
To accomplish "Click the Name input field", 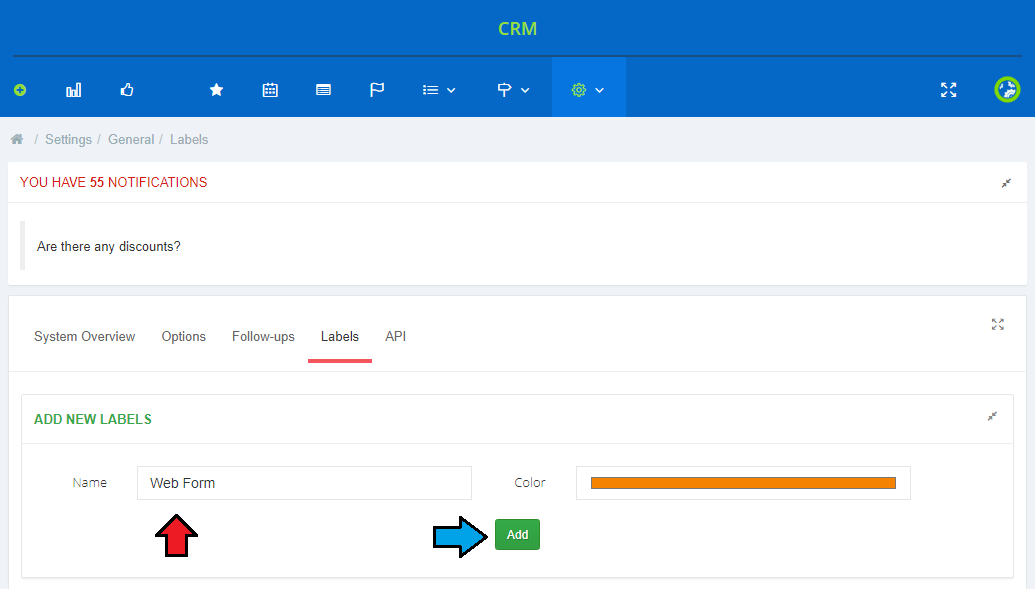I will point(304,483).
